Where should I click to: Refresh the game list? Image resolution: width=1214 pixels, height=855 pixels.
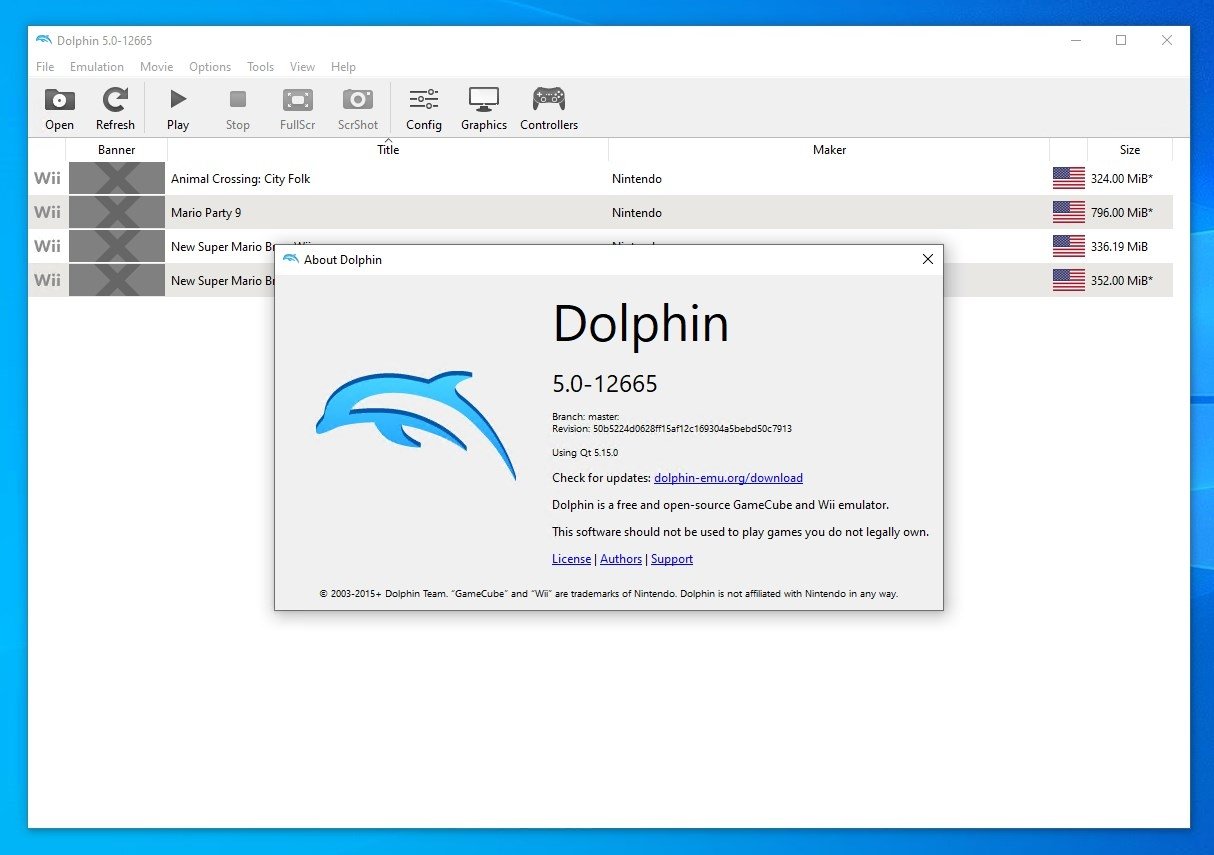(x=115, y=100)
